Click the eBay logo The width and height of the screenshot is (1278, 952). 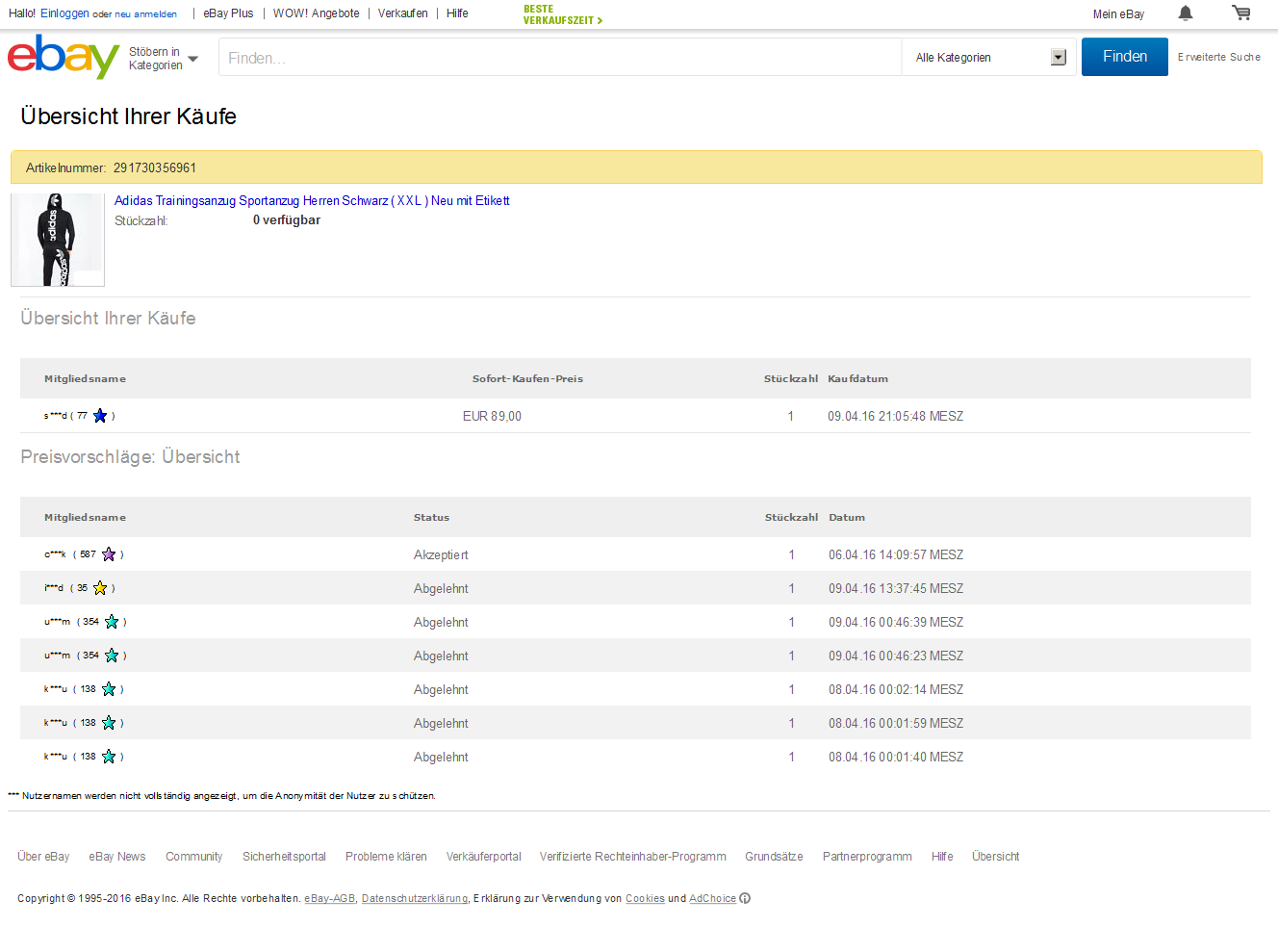point(64,57)
